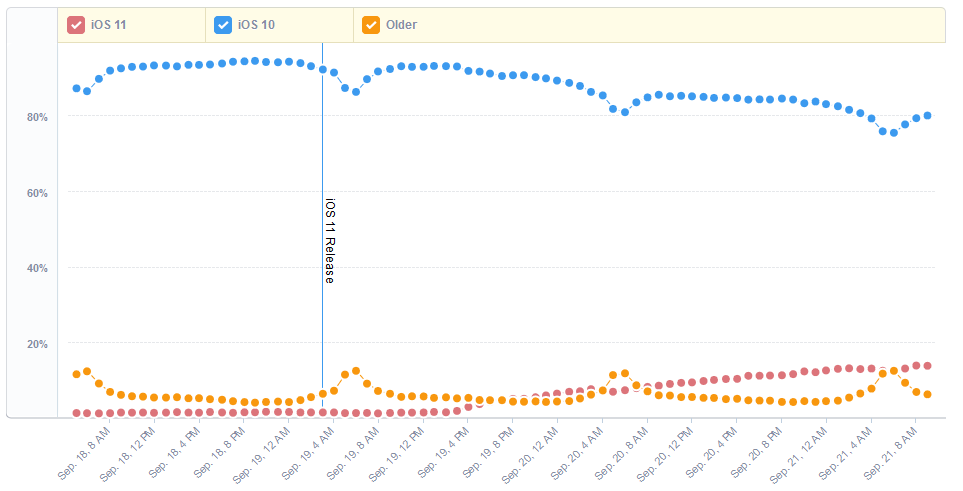This screenshot has height=491, width=963.
Task: Click the last red iOS 11 data point
Action: [x=927, y=366]
